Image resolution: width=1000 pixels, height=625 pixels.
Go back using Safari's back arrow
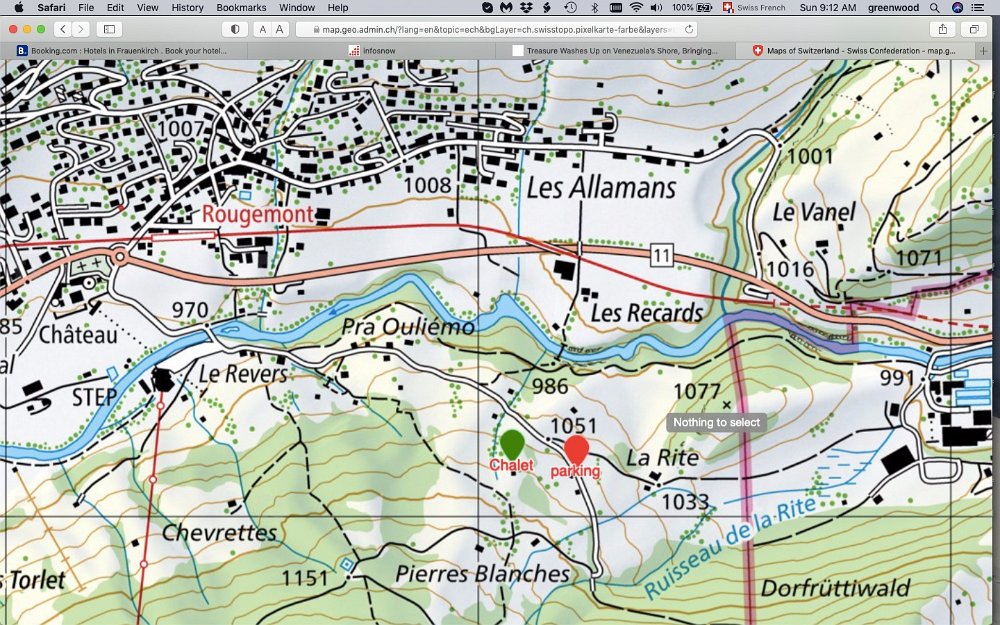63,30
